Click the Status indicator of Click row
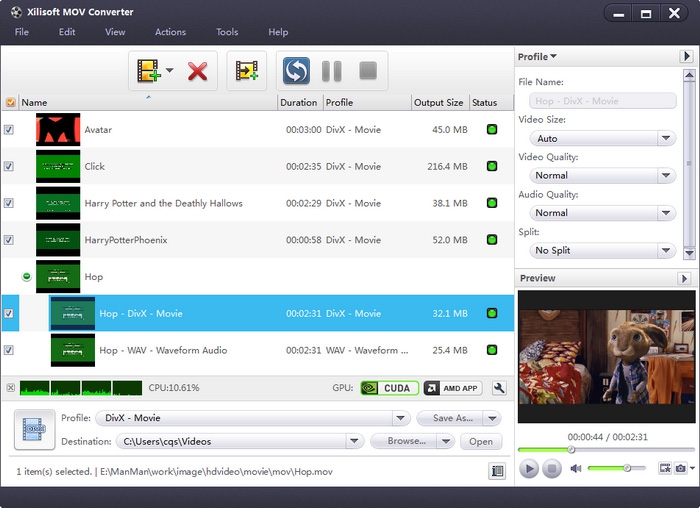The image size is (700, 508). tap(492, 166)
